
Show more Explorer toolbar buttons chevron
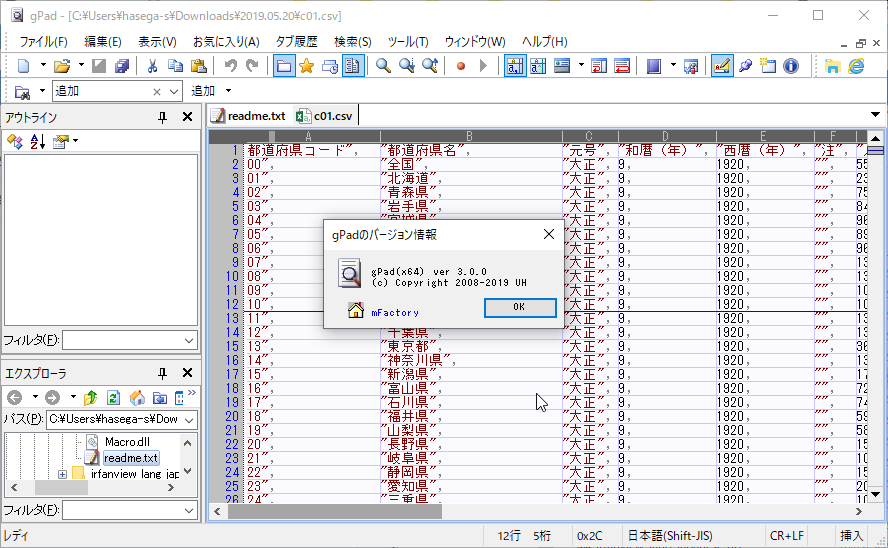(192, 392)
